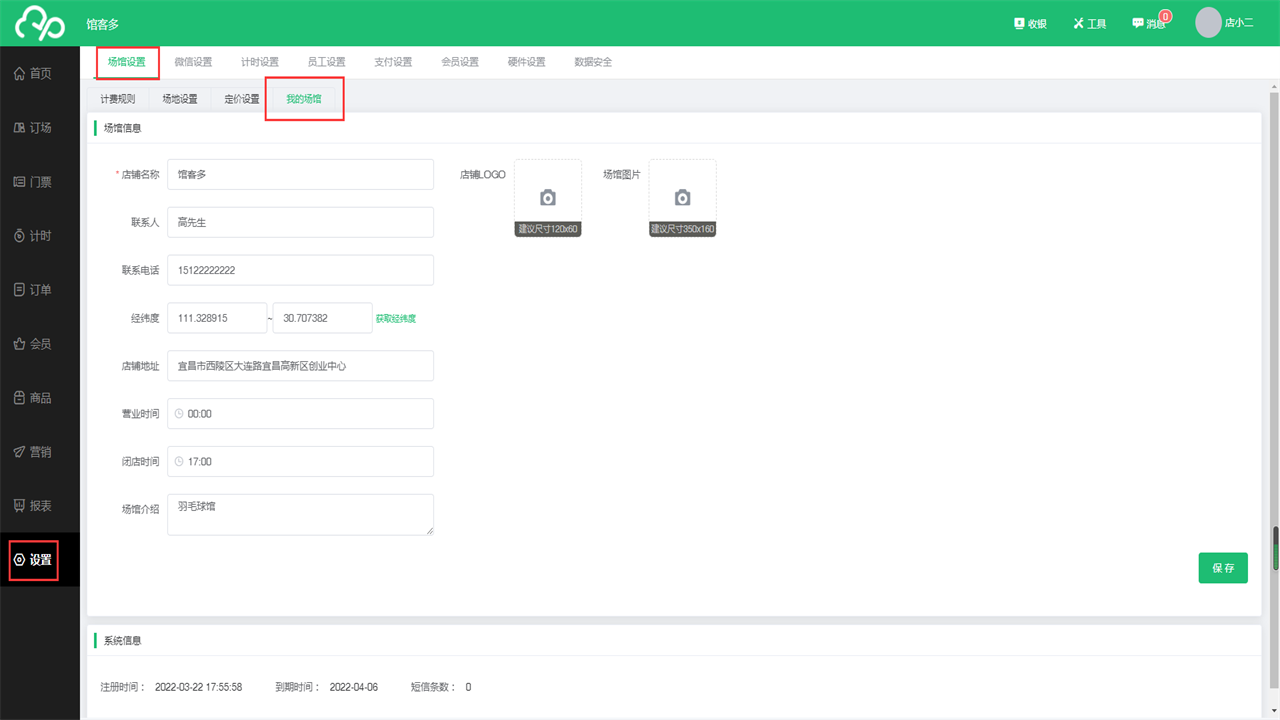Open the 支付设置 tab

[393, 62]
